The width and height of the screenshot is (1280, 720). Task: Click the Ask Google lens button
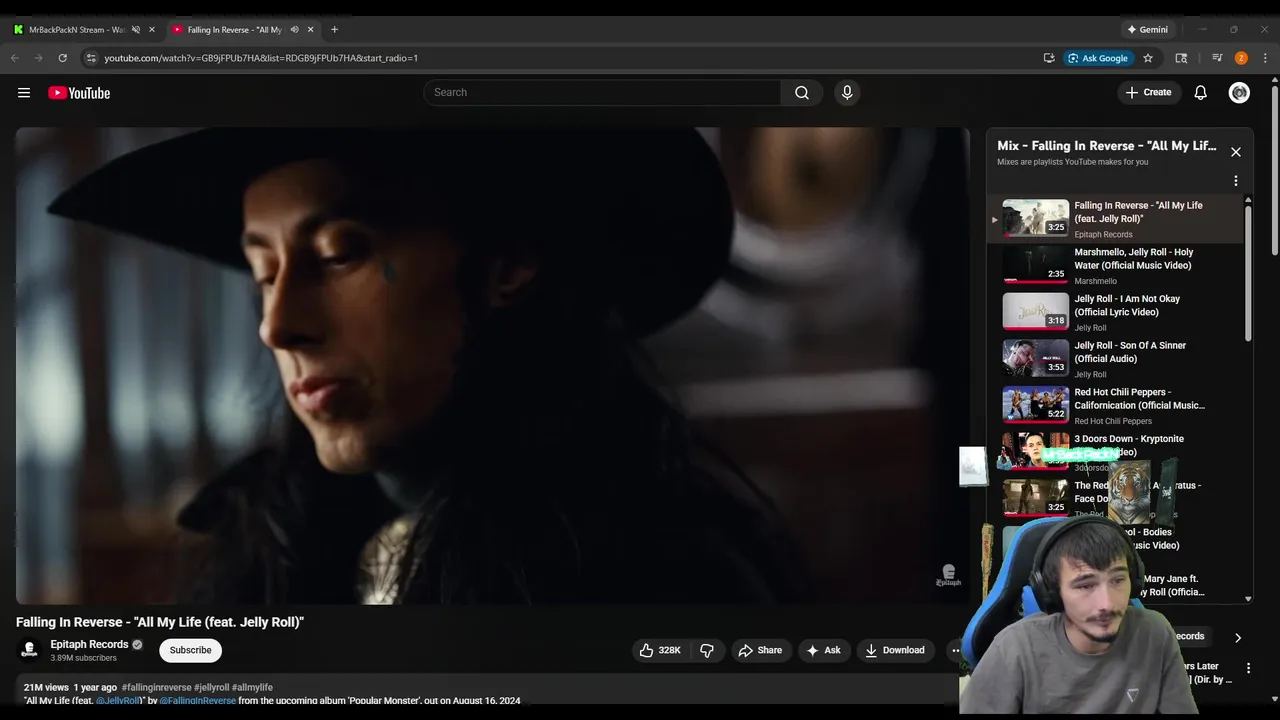[x=1099, y=58]
